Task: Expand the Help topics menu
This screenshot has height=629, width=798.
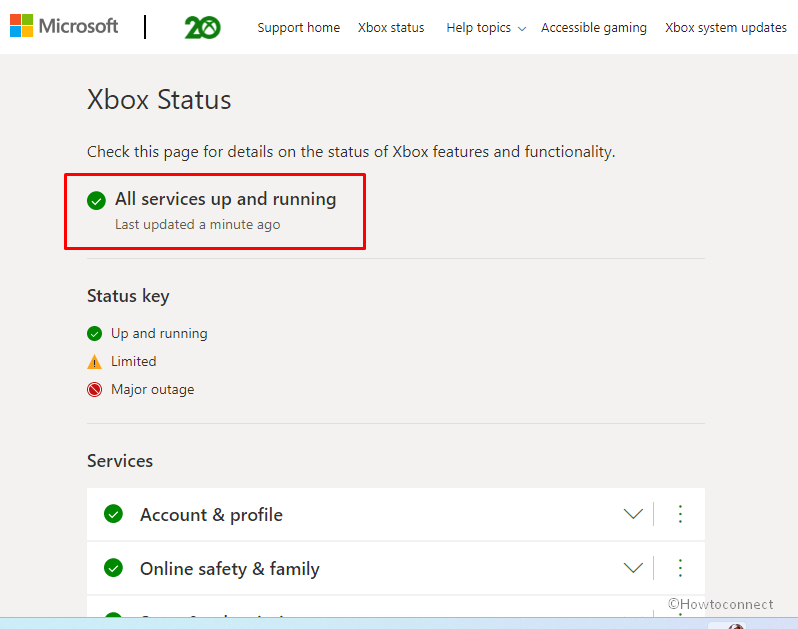Action: 486,27
